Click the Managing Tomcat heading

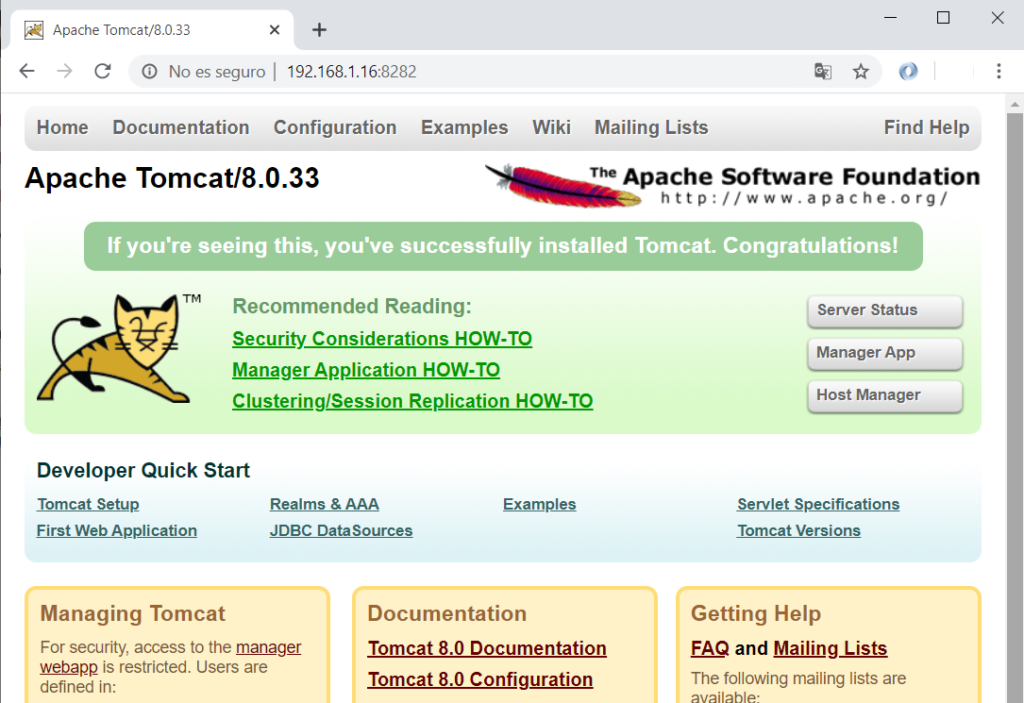coord(133,613)
